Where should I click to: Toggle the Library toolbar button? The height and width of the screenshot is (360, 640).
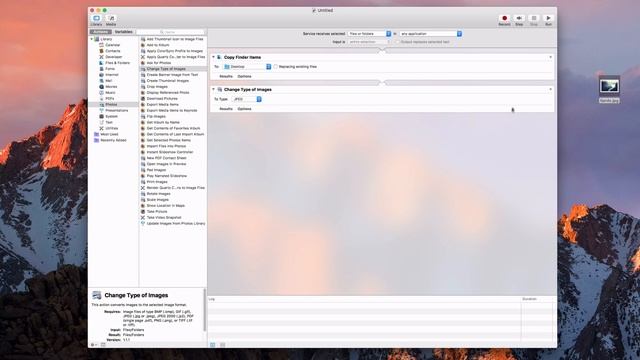[x=97, y=18]
